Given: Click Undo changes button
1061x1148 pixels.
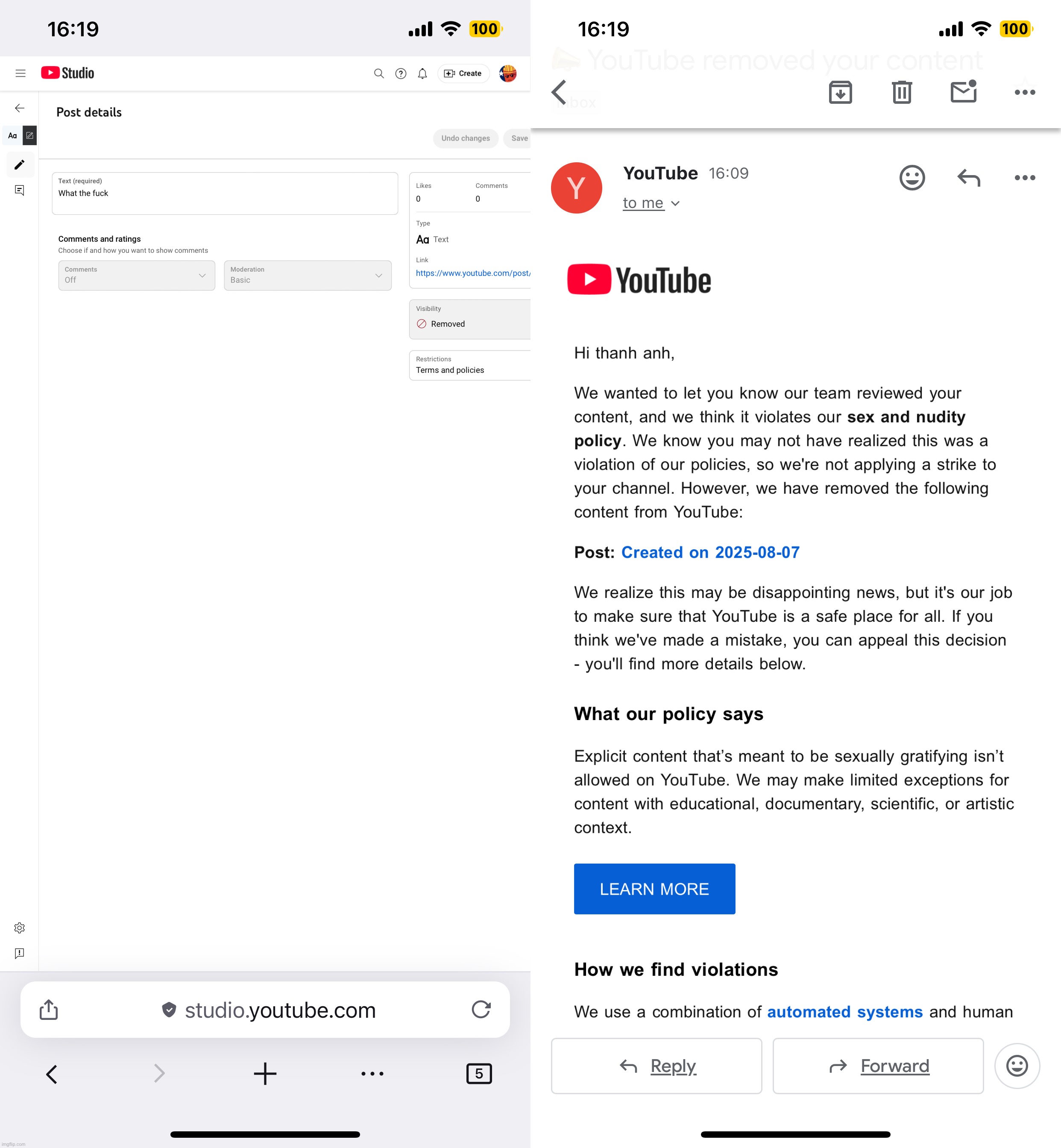Looking at the screenshot, I should 466,138.
